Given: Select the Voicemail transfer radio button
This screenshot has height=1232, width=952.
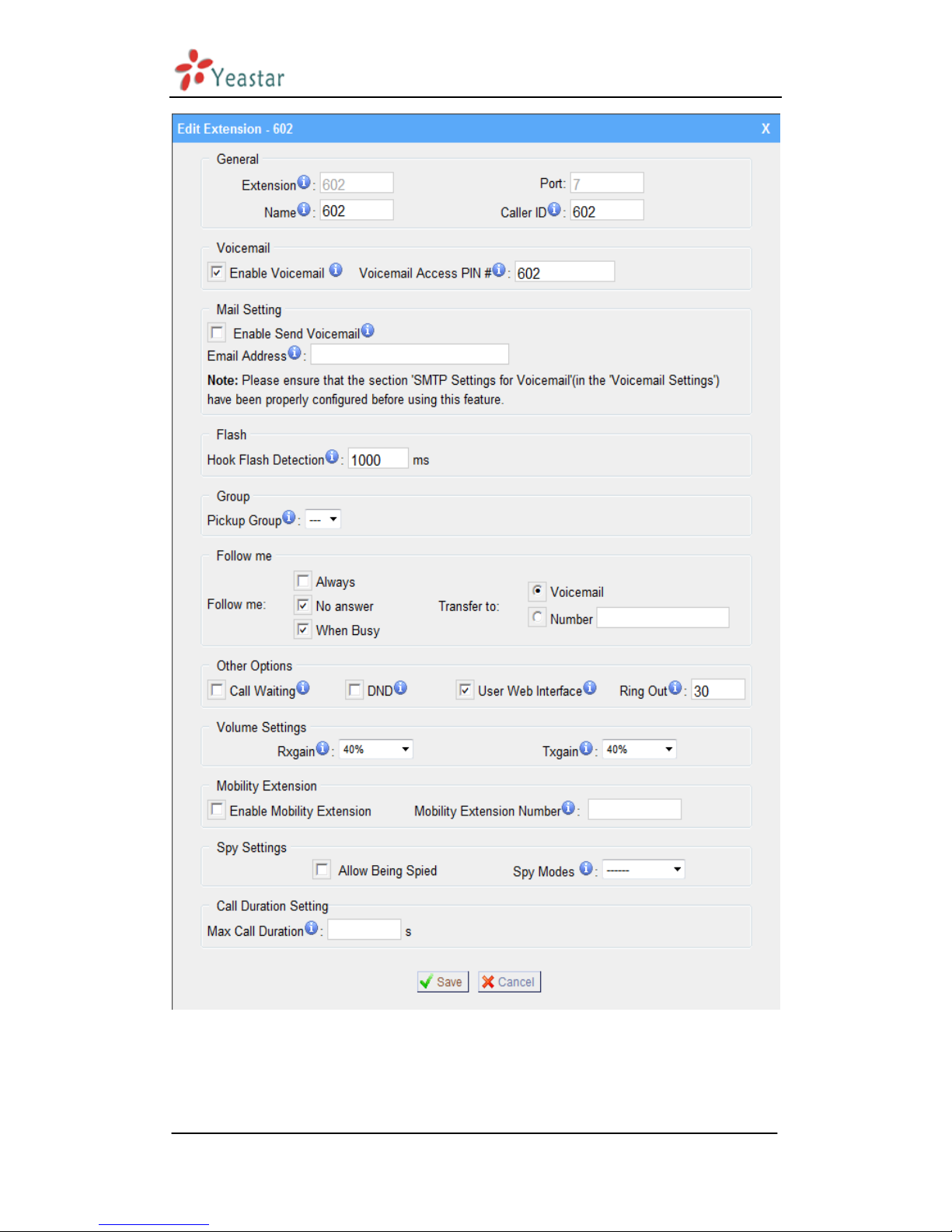Looking at the screenshot, I should [x=537, y=591].
